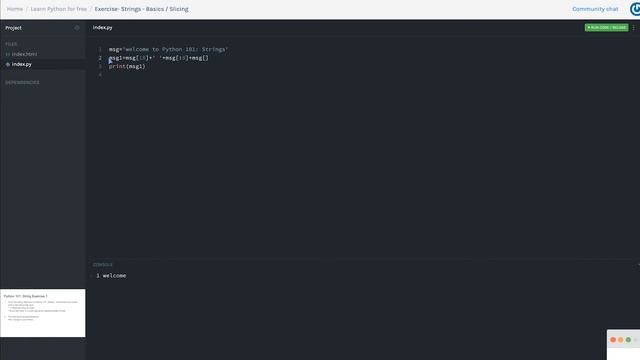
Task: Click the green window dot at bottom right
Action: (628, 340)
